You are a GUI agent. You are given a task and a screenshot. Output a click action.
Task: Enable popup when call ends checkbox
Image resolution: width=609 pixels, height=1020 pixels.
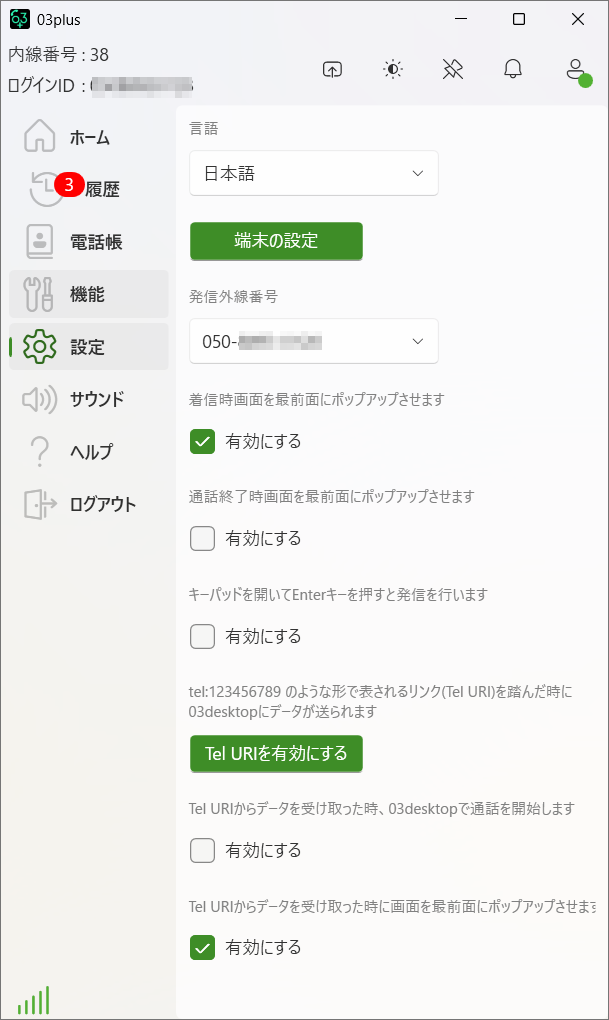click(x=203, y=539)
